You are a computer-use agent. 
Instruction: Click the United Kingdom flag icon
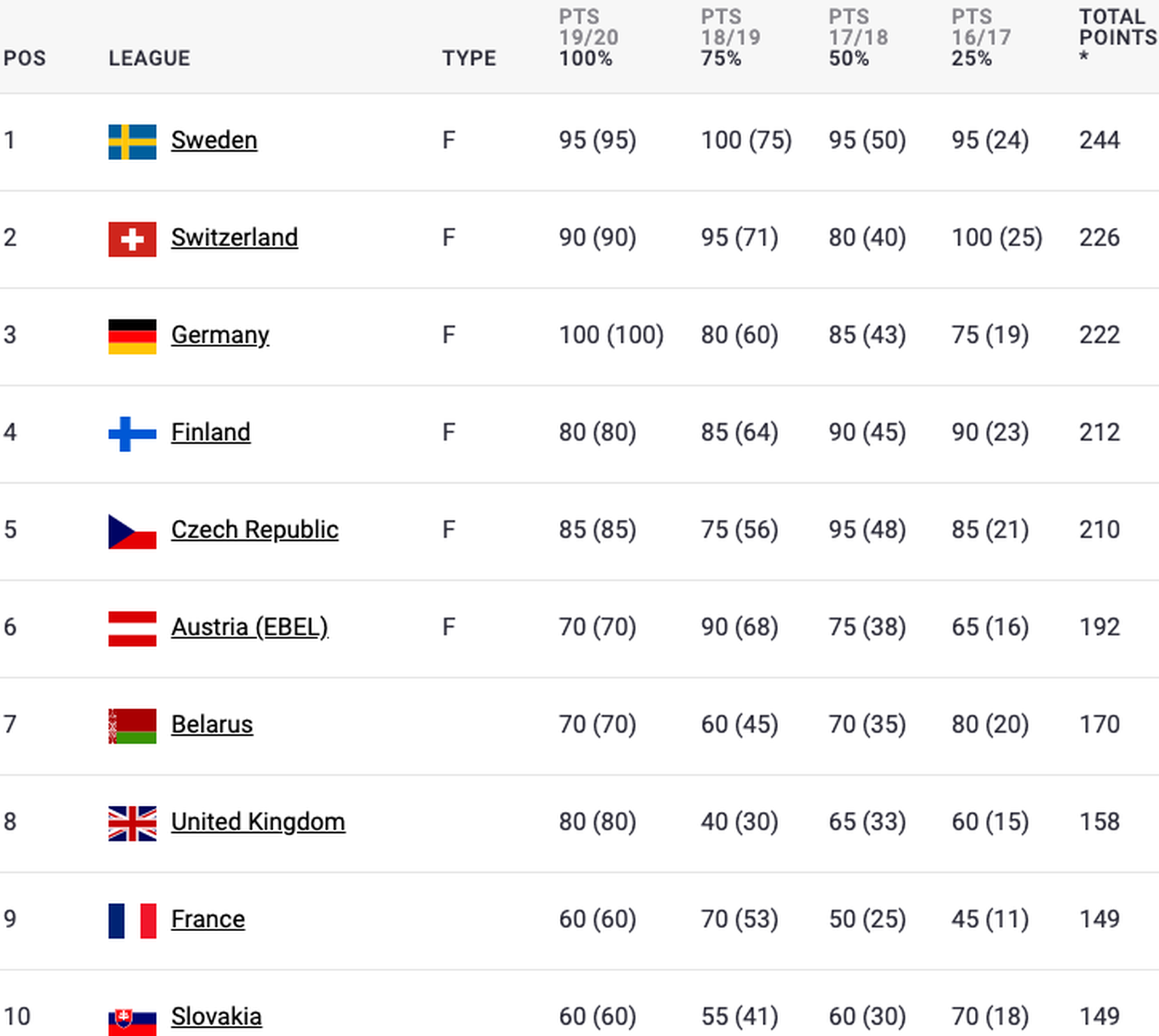[x=132, y=822]
